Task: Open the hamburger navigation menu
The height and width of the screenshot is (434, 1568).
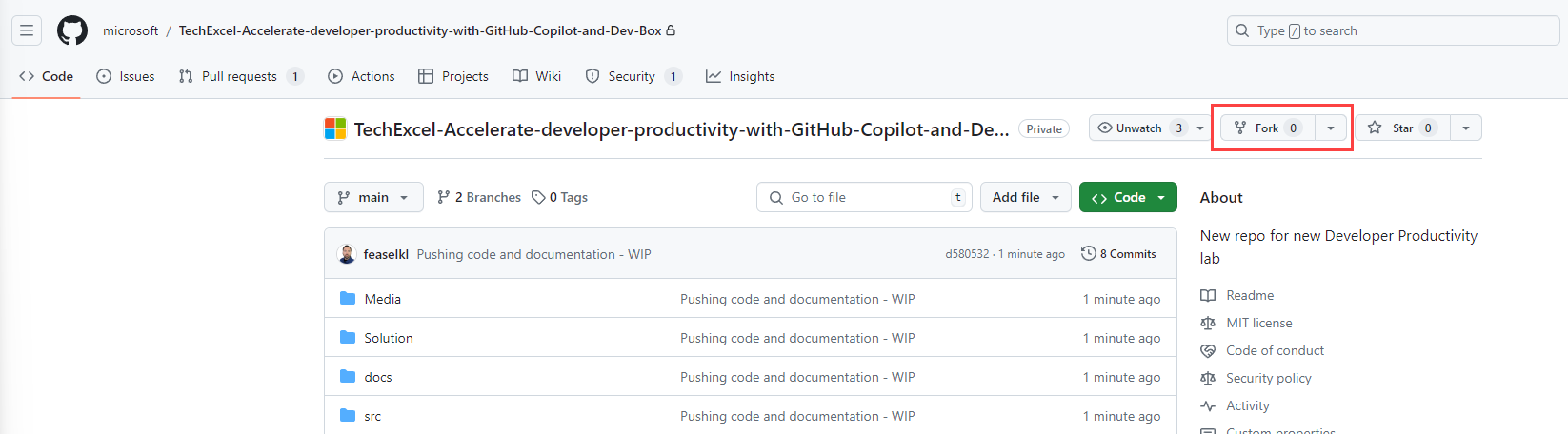Action: 27,30
